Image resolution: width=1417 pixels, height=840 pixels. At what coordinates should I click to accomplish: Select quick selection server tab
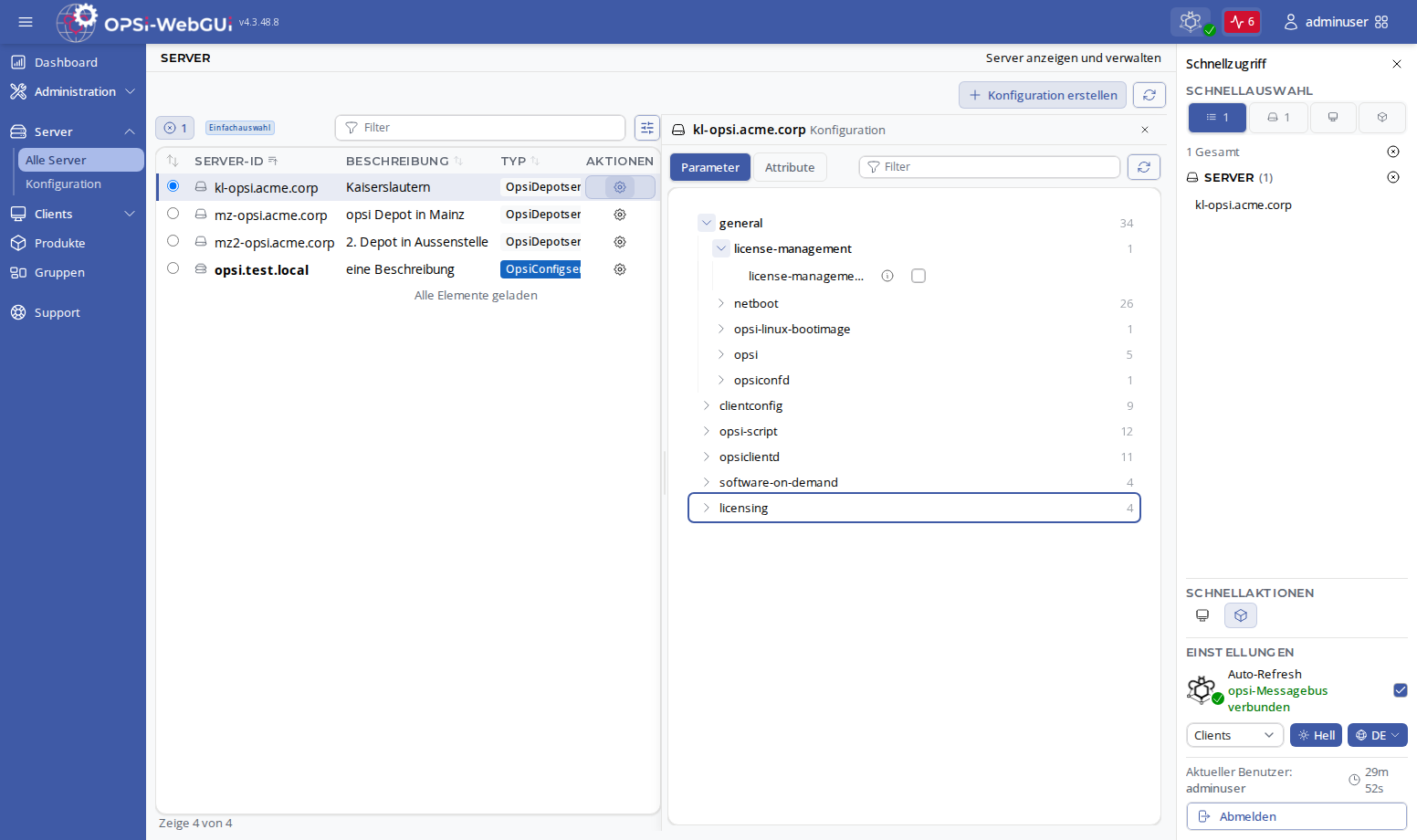click(x=1278, y=117)
